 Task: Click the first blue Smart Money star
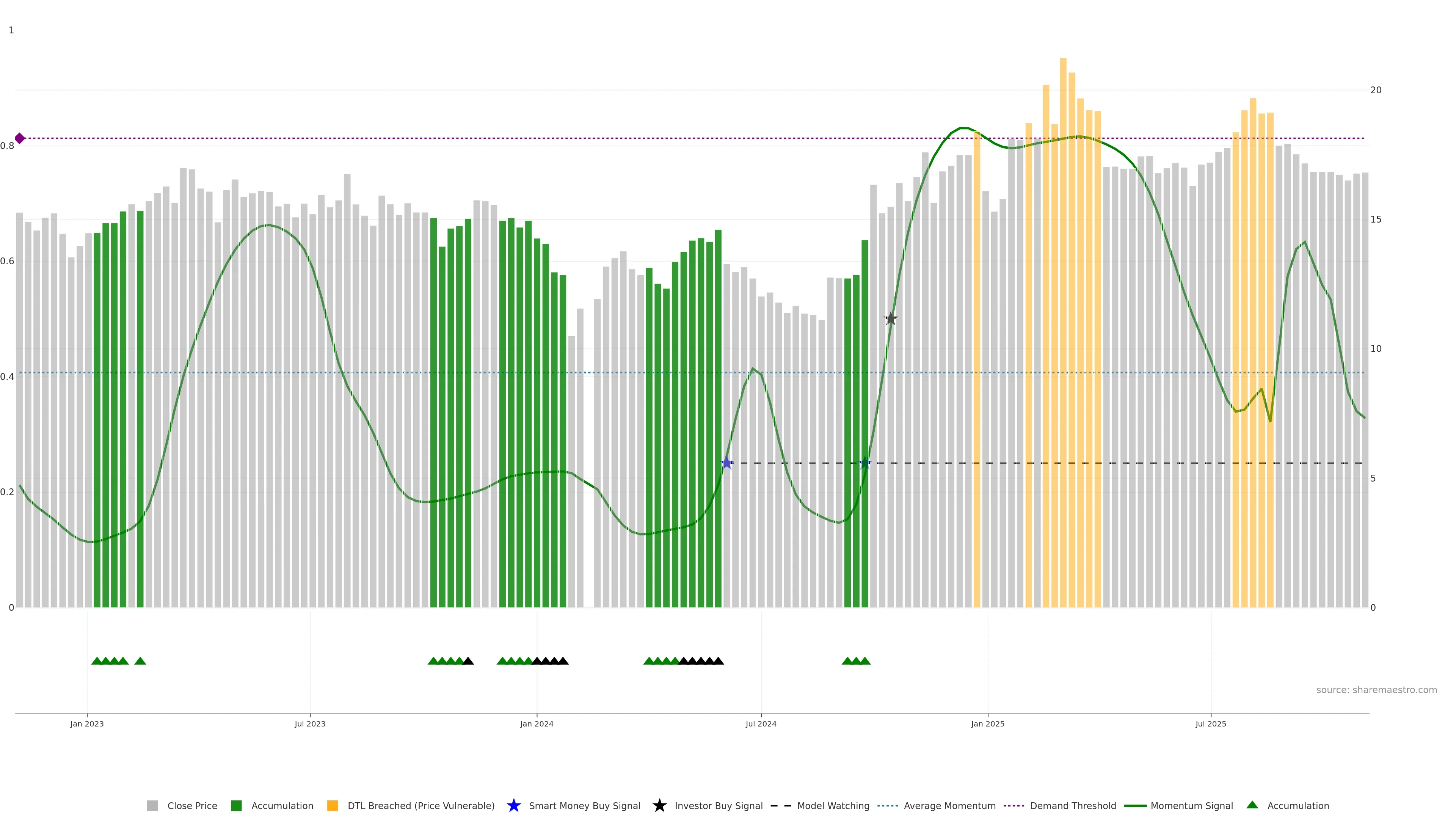[727, 463]
